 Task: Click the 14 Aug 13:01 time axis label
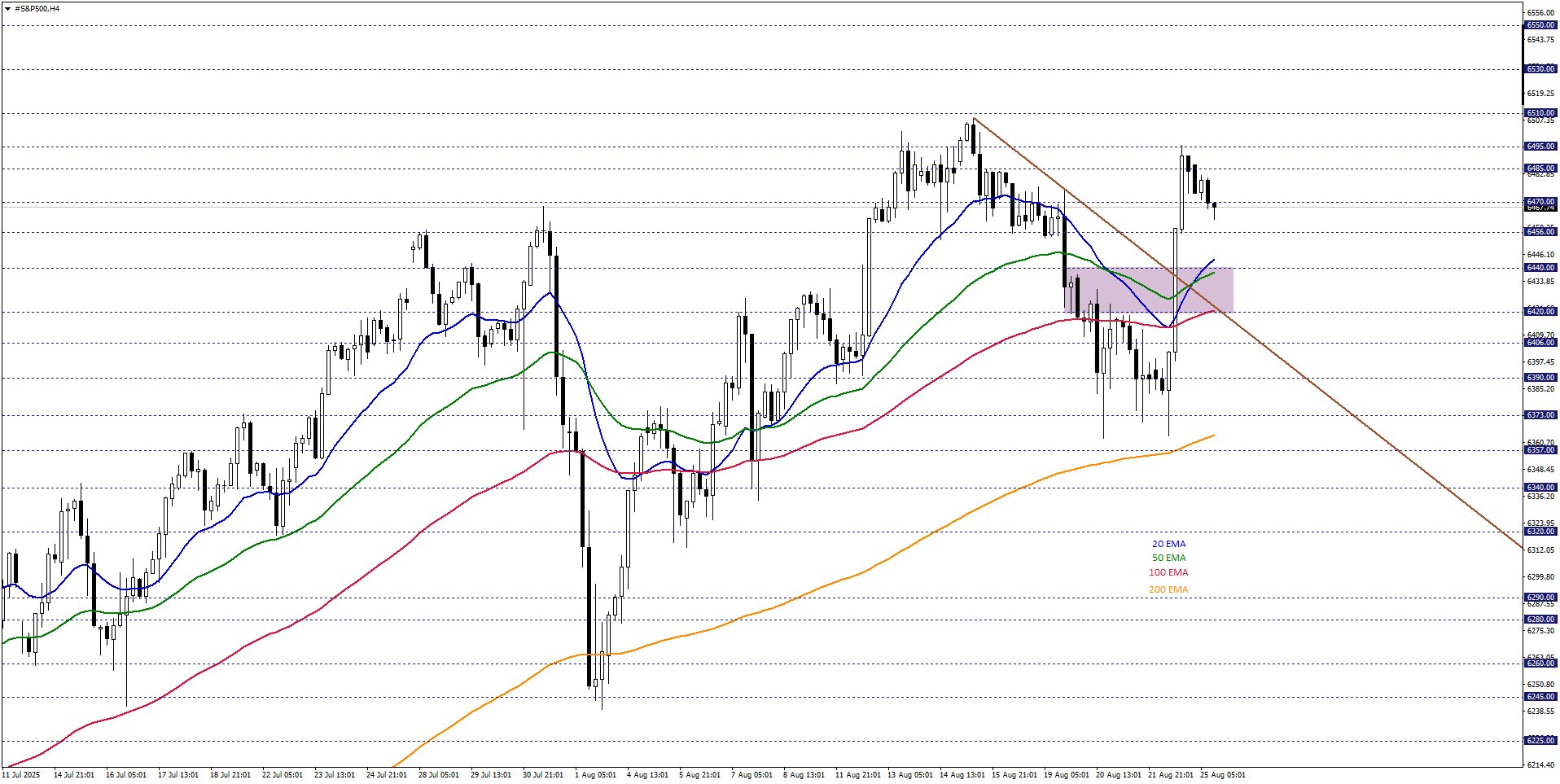962,775
